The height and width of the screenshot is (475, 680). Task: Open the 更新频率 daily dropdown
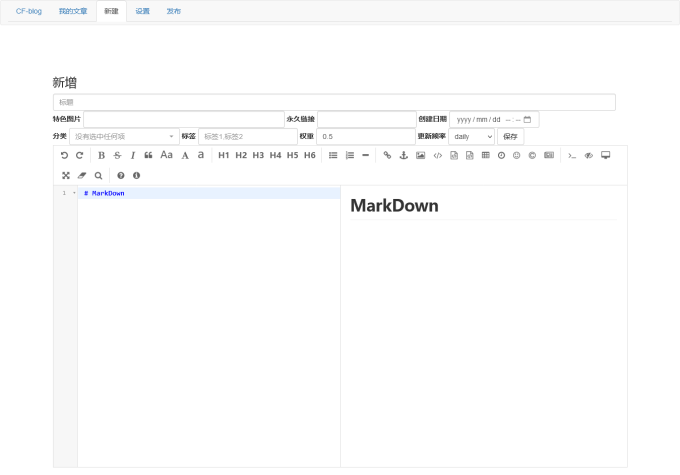coord(471,136)
